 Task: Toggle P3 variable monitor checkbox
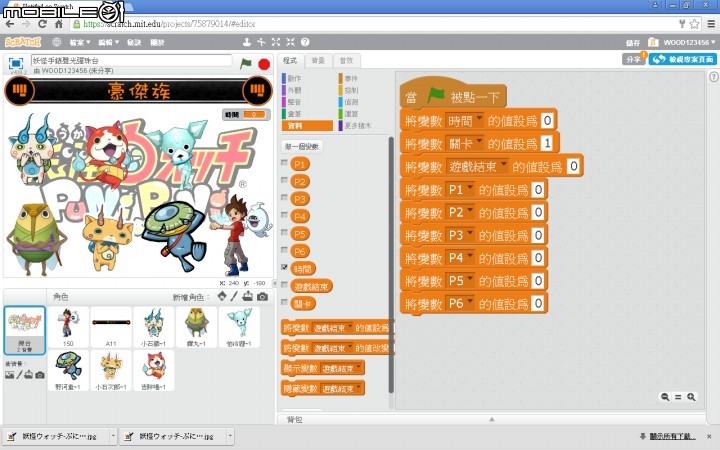click(284, 197)
